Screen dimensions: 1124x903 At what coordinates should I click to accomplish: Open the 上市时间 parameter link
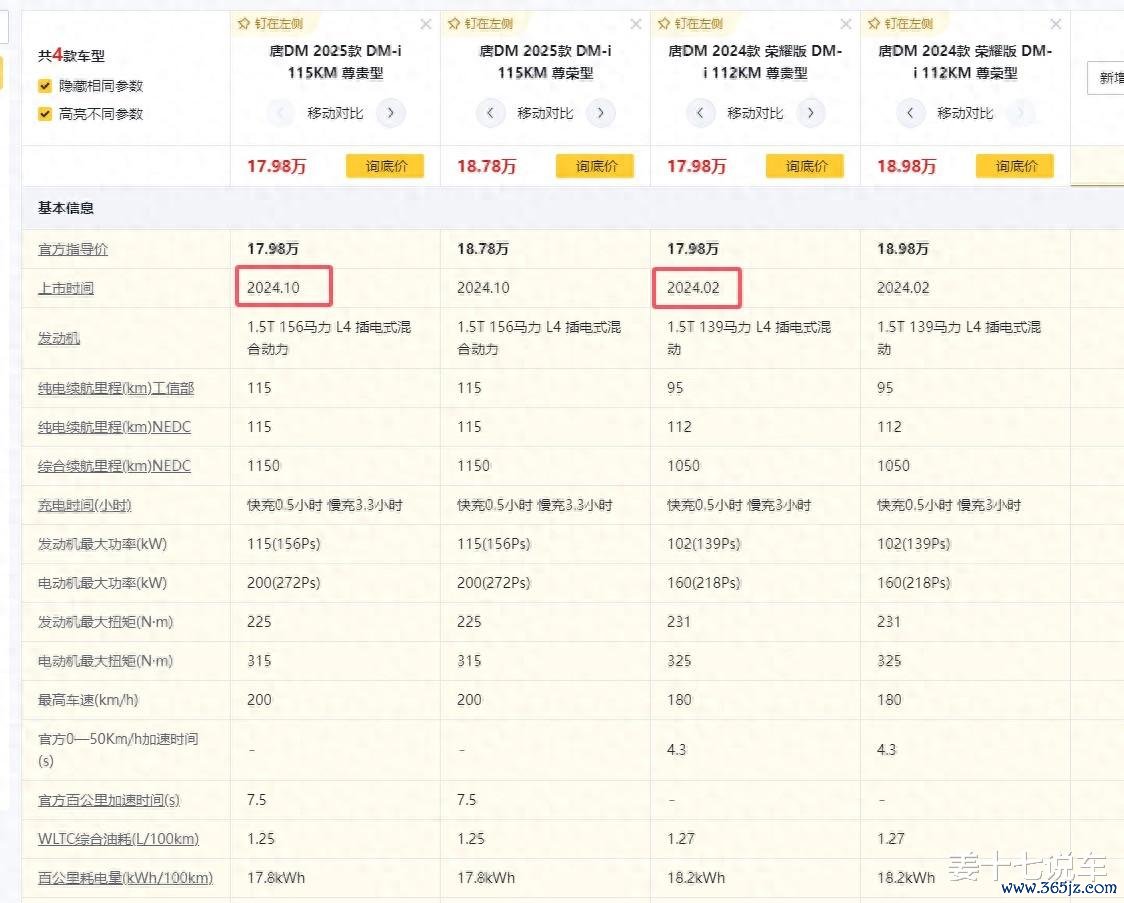coord(66,288)
